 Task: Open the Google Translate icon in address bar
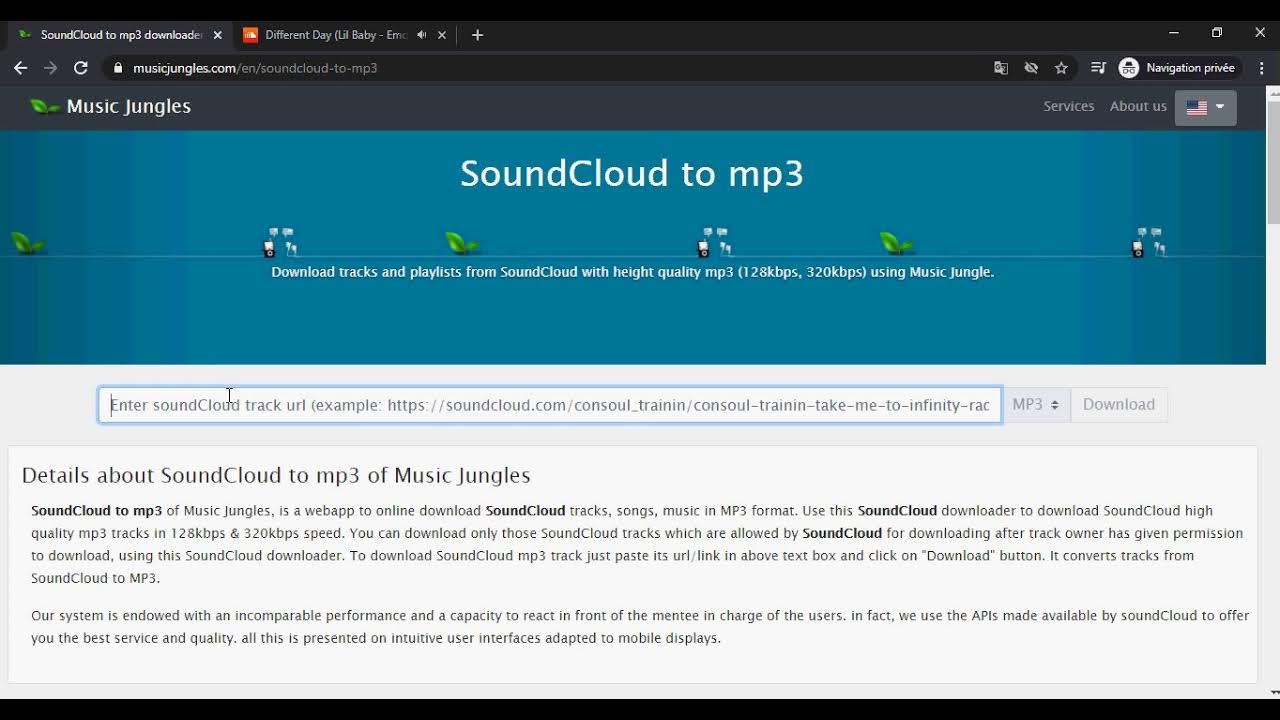pyautogui.click(x=1001, y=67)
